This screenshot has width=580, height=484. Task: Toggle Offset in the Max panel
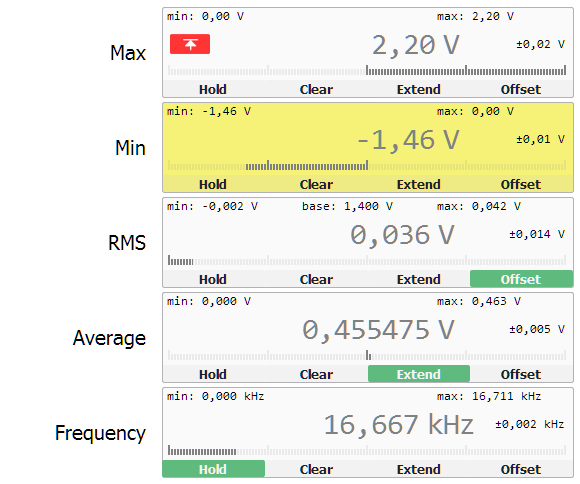click(x=521, y=89)
